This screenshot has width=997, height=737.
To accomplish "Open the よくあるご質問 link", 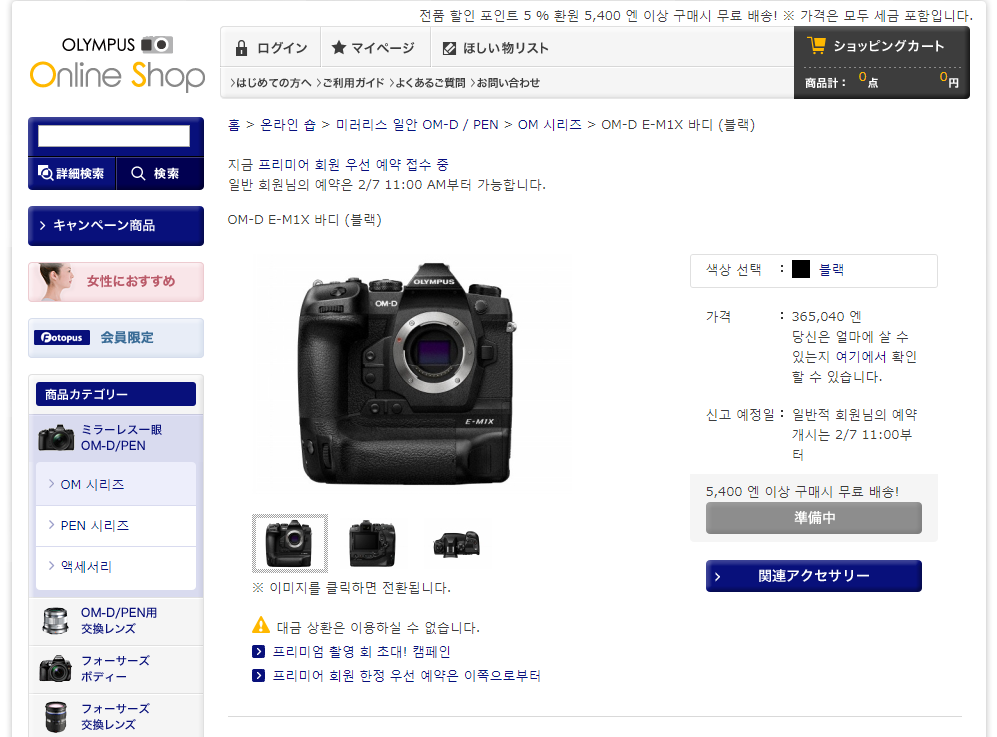I will pyautogui.click(x=427, y=83).
